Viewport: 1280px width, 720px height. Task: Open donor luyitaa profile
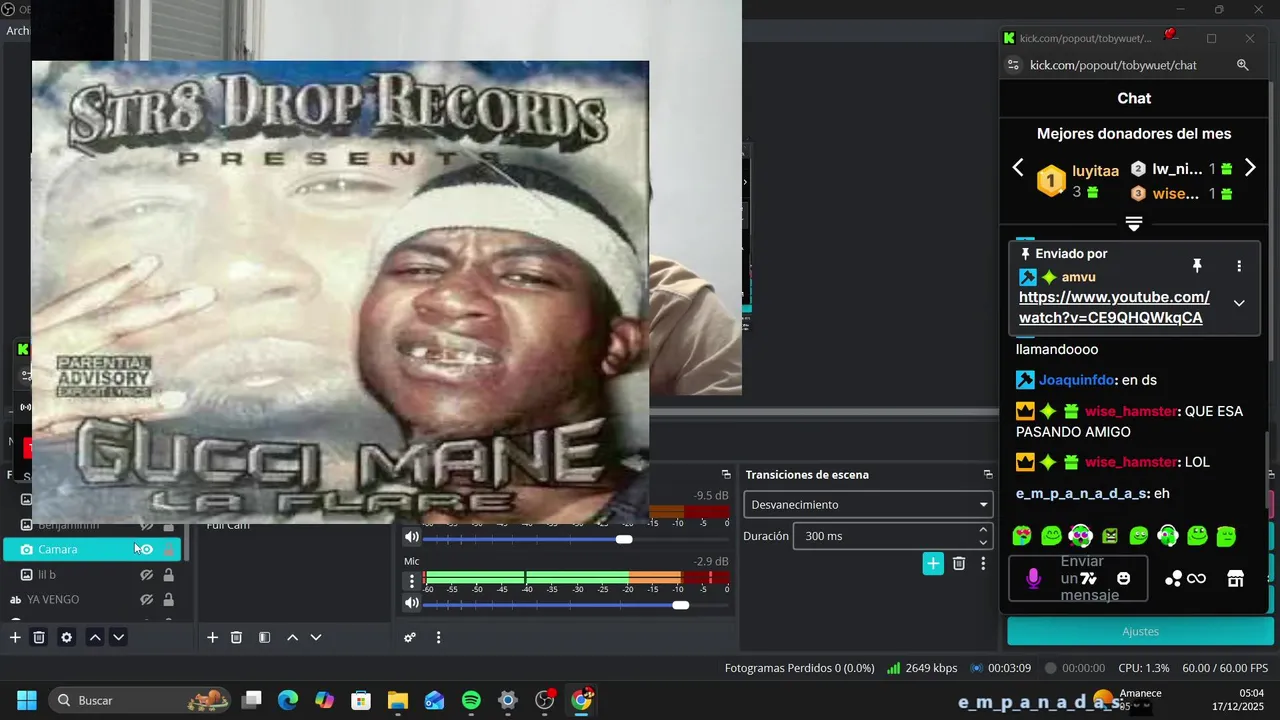click(1095, 171)
